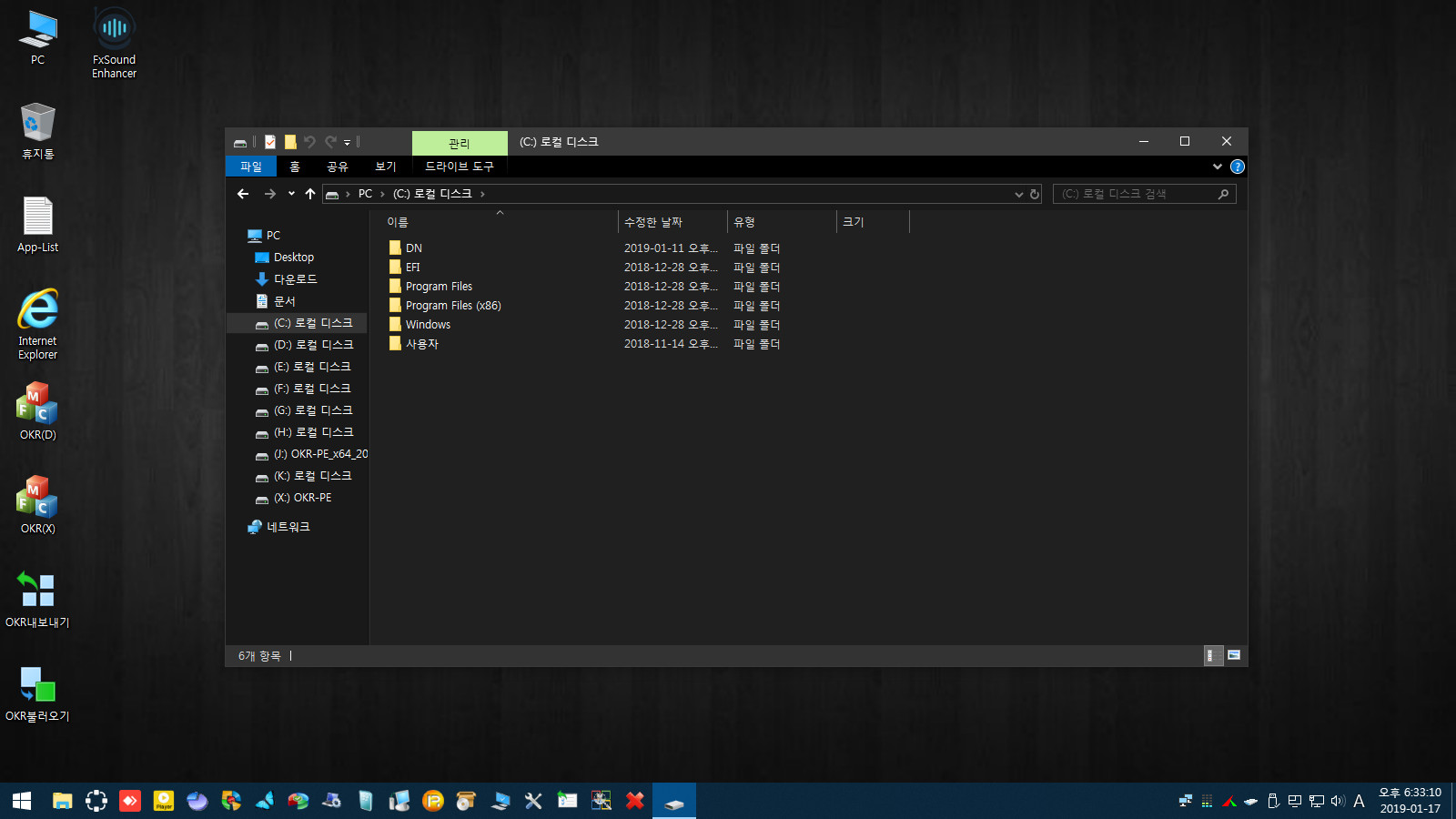Launch FxSound Enhancer desktop icon
The width and height of the screenshot is (1456, 819).
click(x=114, y=43)
